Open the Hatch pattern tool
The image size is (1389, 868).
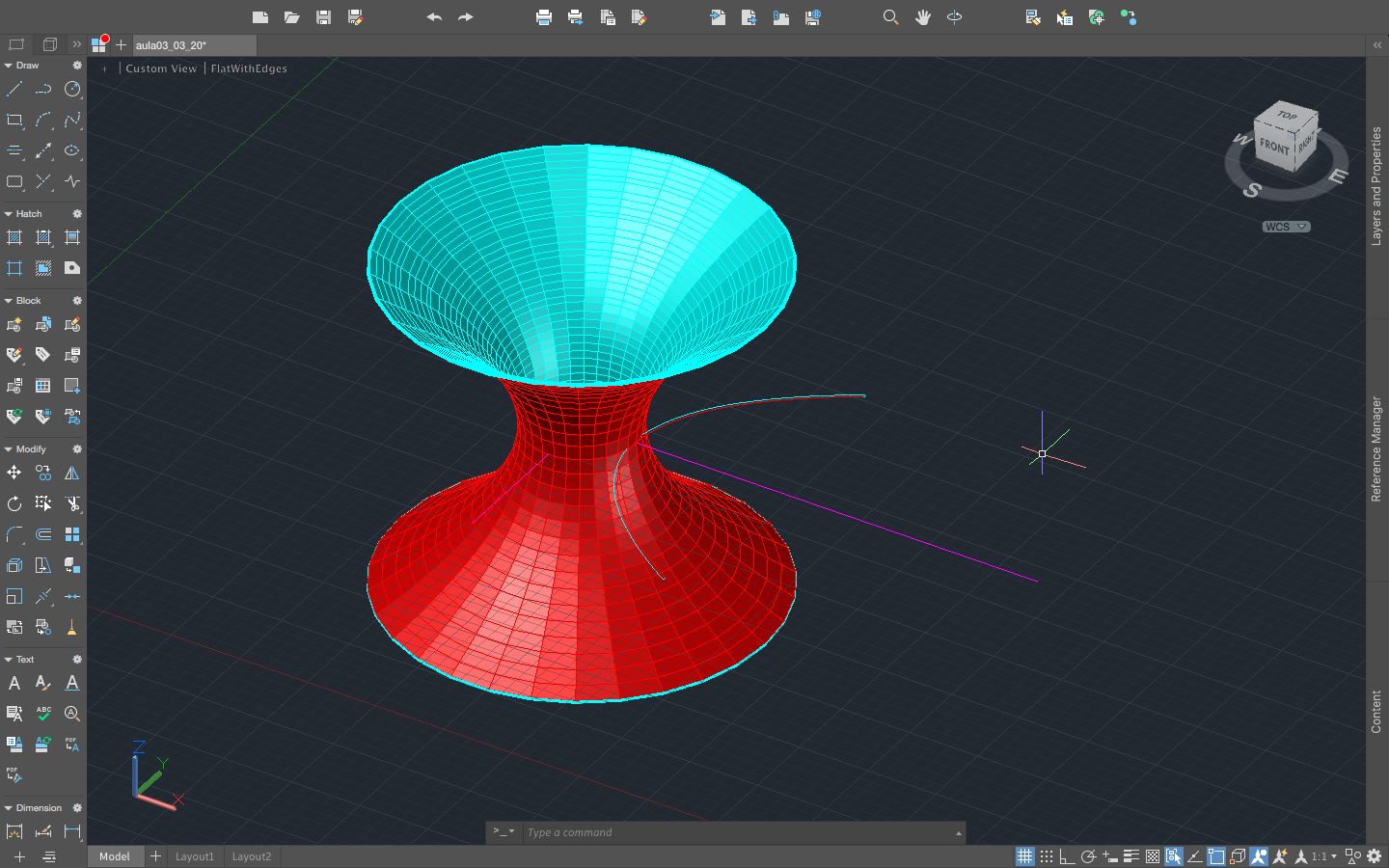coord(14,237)
